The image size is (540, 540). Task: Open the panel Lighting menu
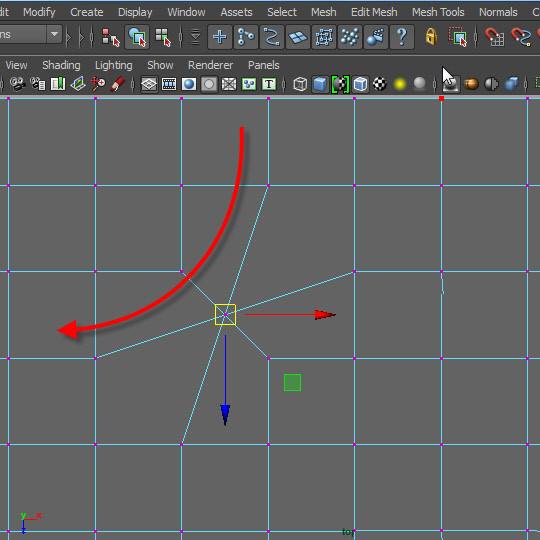pos(114,65)
